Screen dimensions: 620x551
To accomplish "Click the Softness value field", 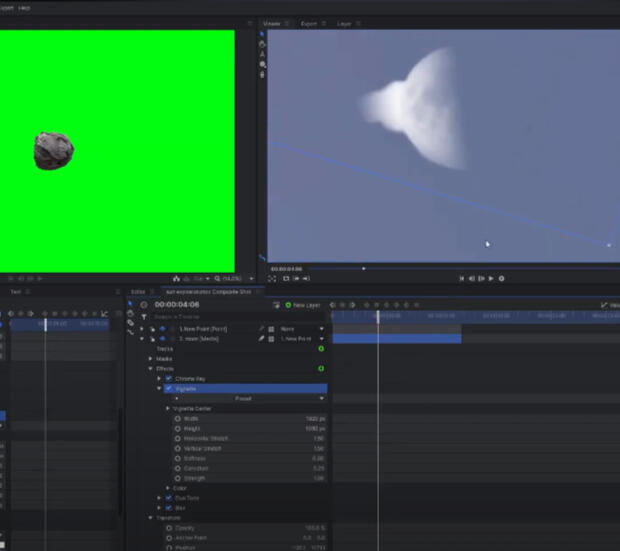I will [319, 457].
